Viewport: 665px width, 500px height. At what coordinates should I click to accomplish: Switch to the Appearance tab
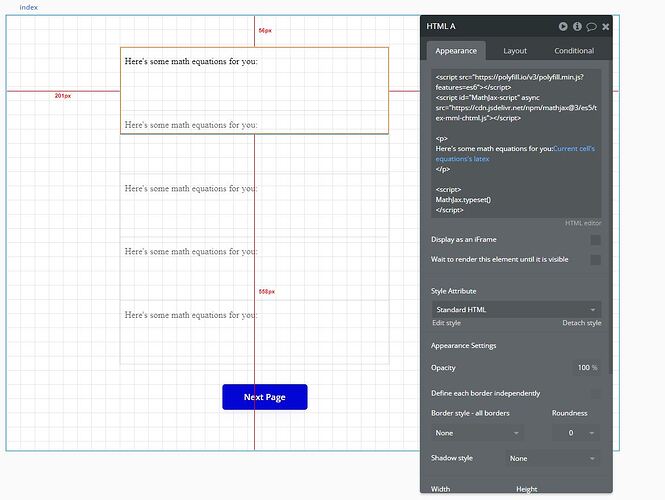coord(456,51)
